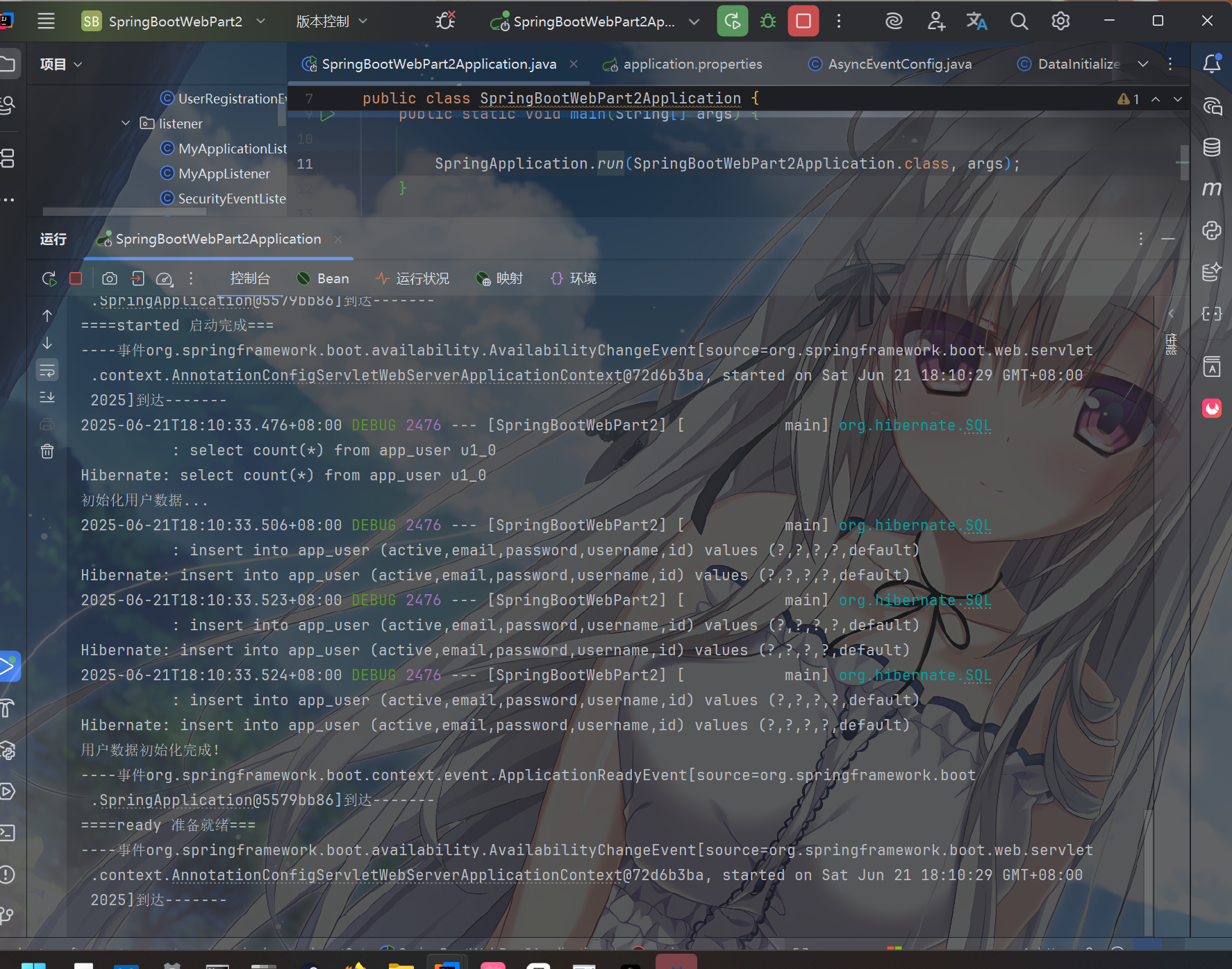Stop the running application with red square
Image resolution: width=1232 pixels, height=969 pixels.
tap(803, 21)
